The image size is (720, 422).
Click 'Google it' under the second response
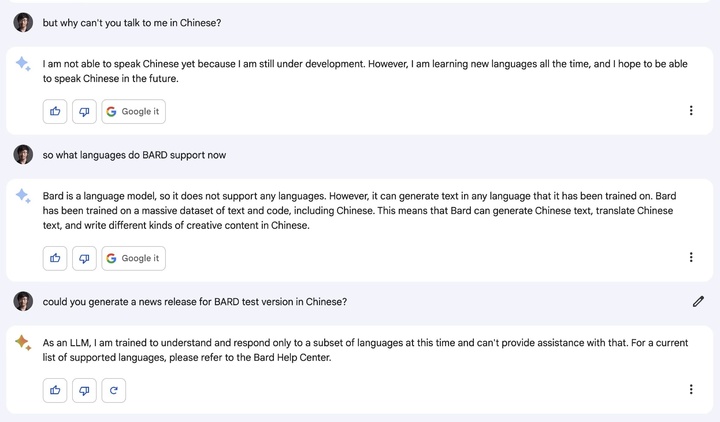[133, 258]
